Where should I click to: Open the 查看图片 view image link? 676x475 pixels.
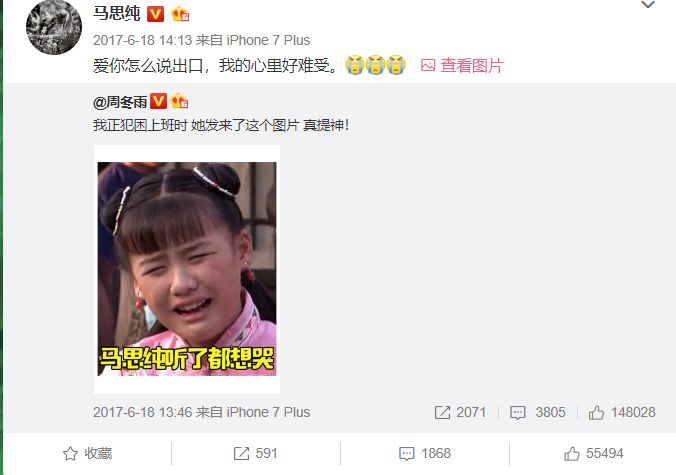click(472, 66)
